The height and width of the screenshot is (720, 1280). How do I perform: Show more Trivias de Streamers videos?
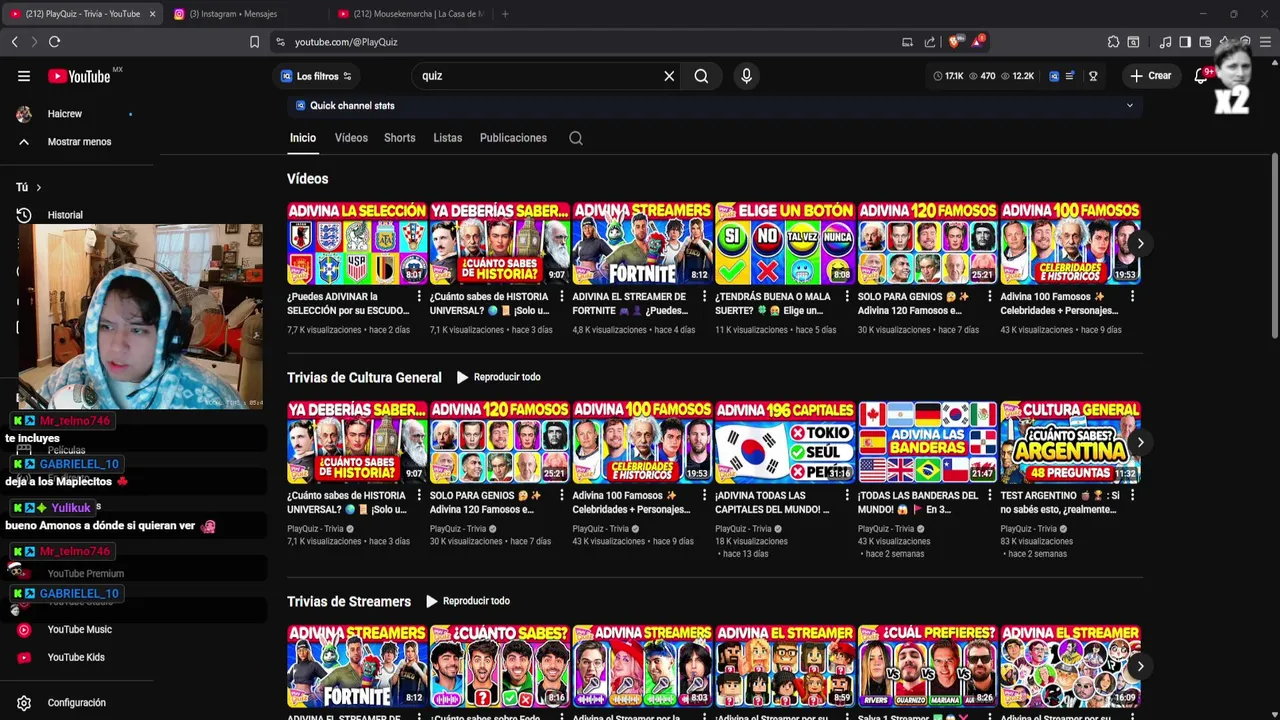(1139, 666)
